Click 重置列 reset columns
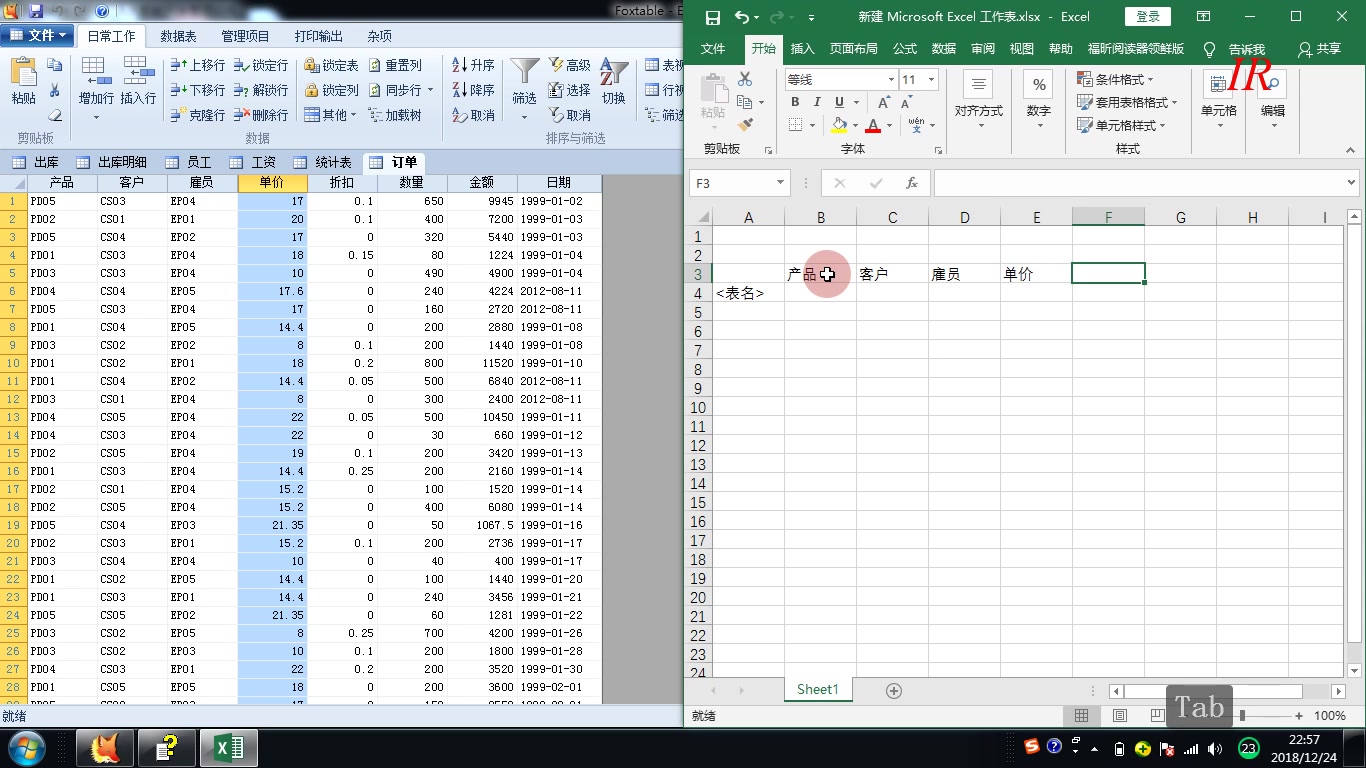This screenshot has height=768, width=1366. pyautogui.click(x=395, y=65)
